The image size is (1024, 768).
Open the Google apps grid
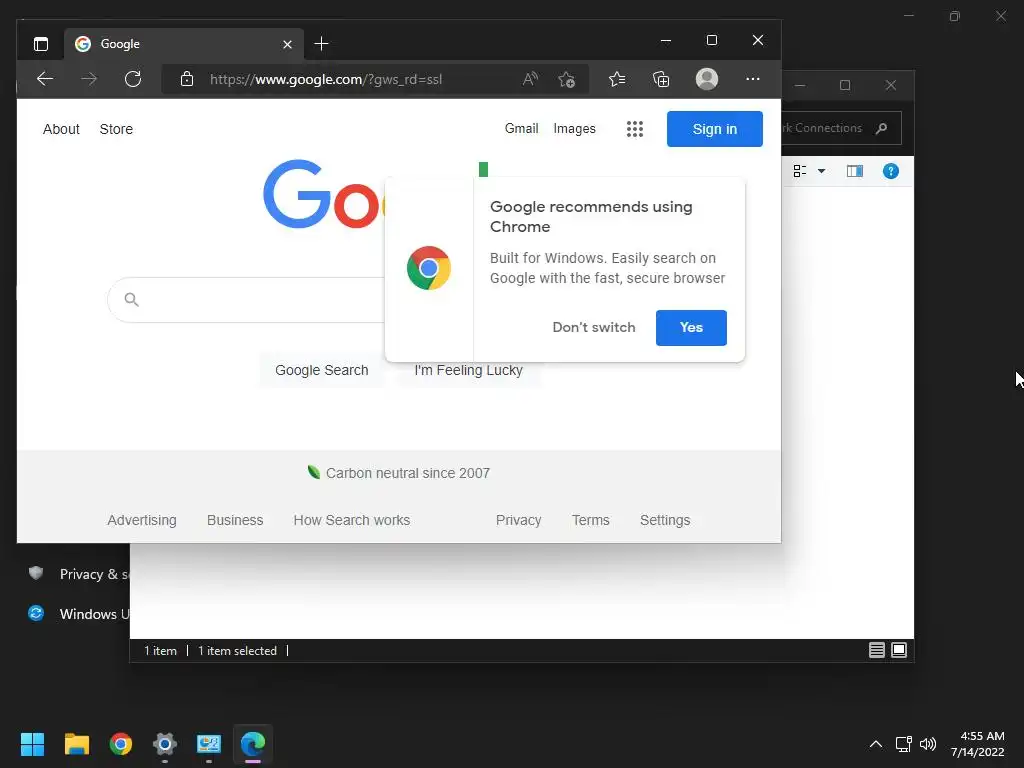tap(635, 129)
